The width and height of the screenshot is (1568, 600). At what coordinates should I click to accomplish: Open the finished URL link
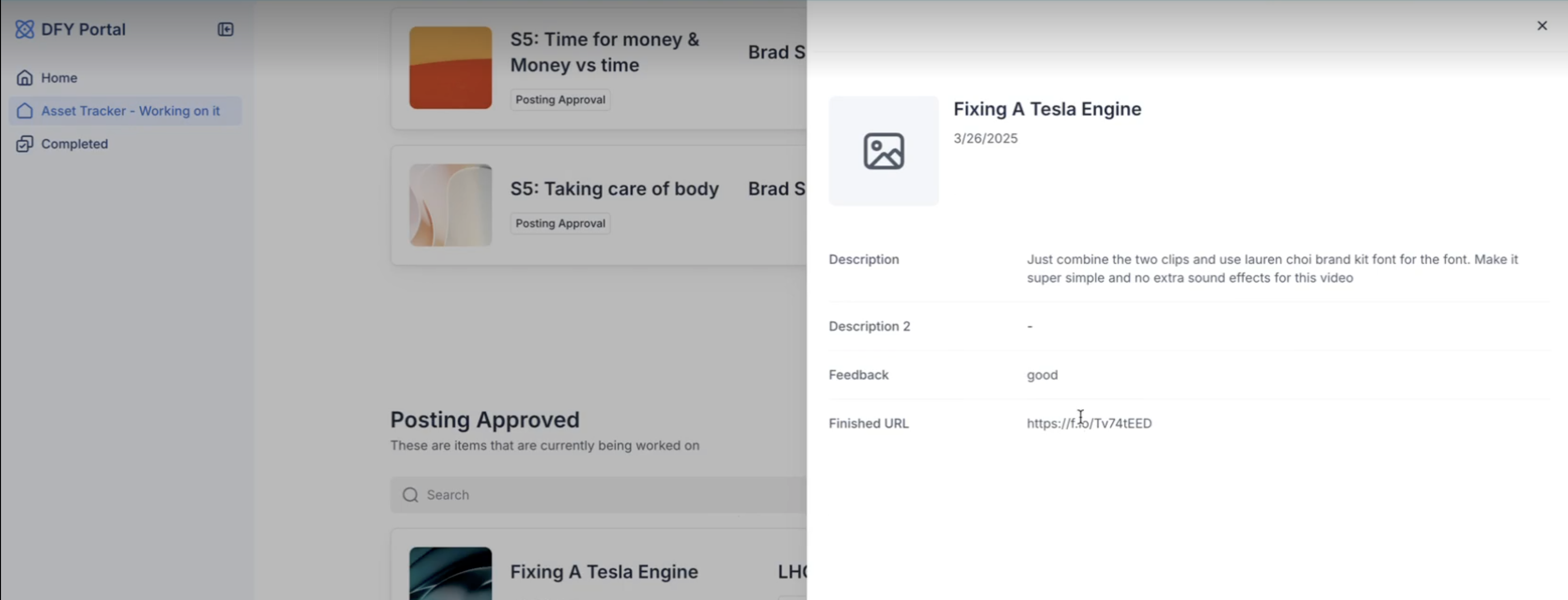pyautogui.click(x=1089, y=423)
